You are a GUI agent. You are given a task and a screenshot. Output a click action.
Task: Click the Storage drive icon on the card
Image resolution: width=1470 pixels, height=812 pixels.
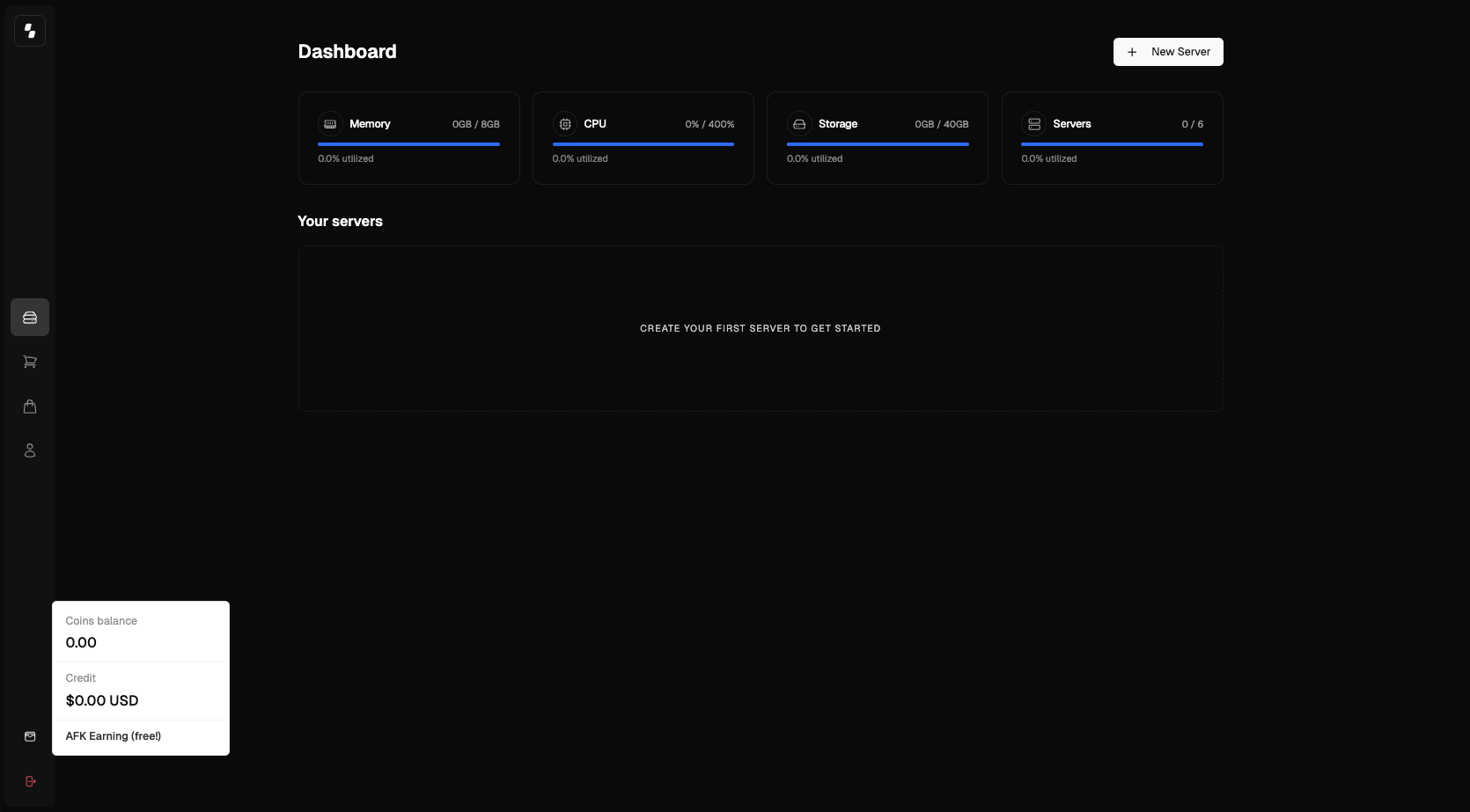[x=799, y=124]
